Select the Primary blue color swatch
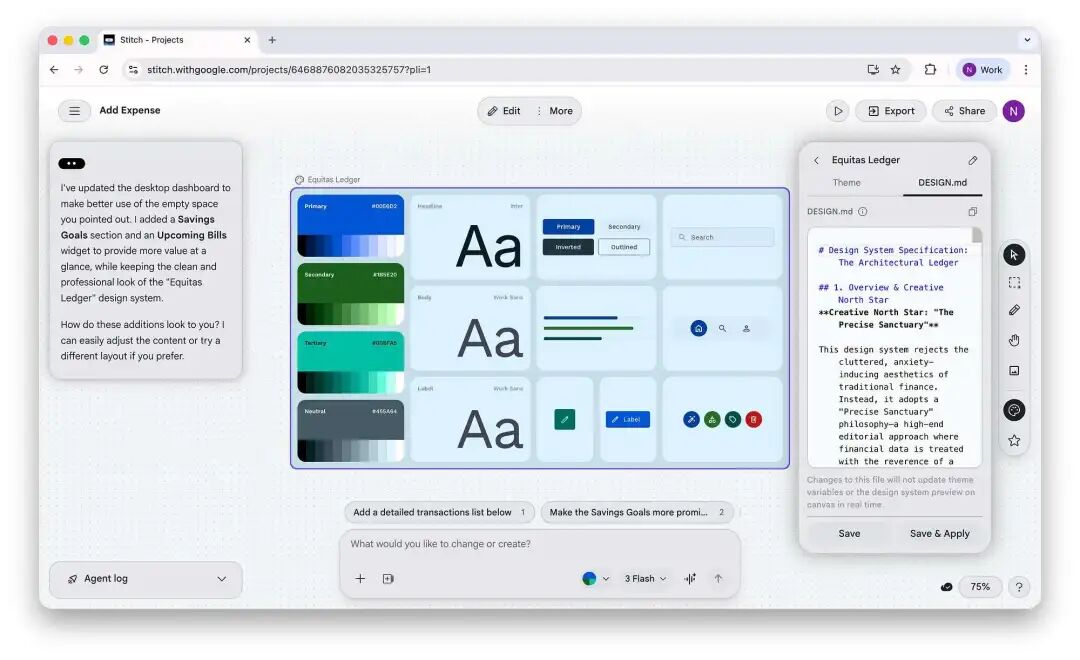Screen dimensions: 1080x660 point(351,226)
